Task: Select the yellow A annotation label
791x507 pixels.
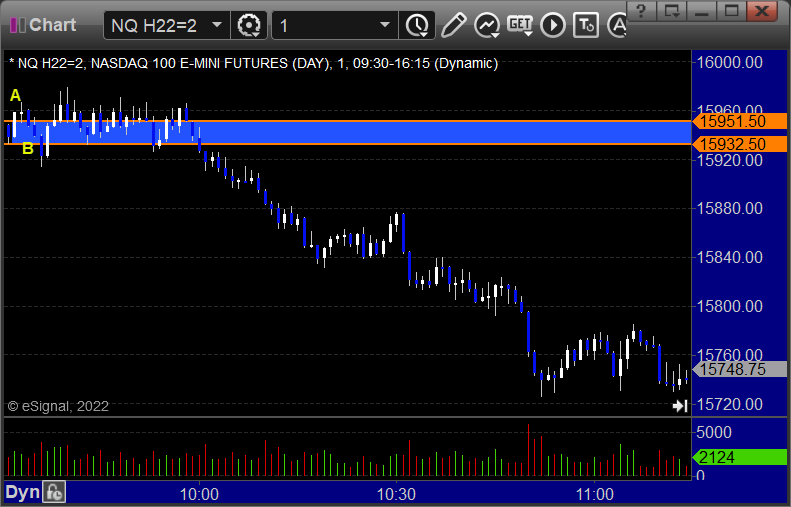Action: (x=15, y=95)
